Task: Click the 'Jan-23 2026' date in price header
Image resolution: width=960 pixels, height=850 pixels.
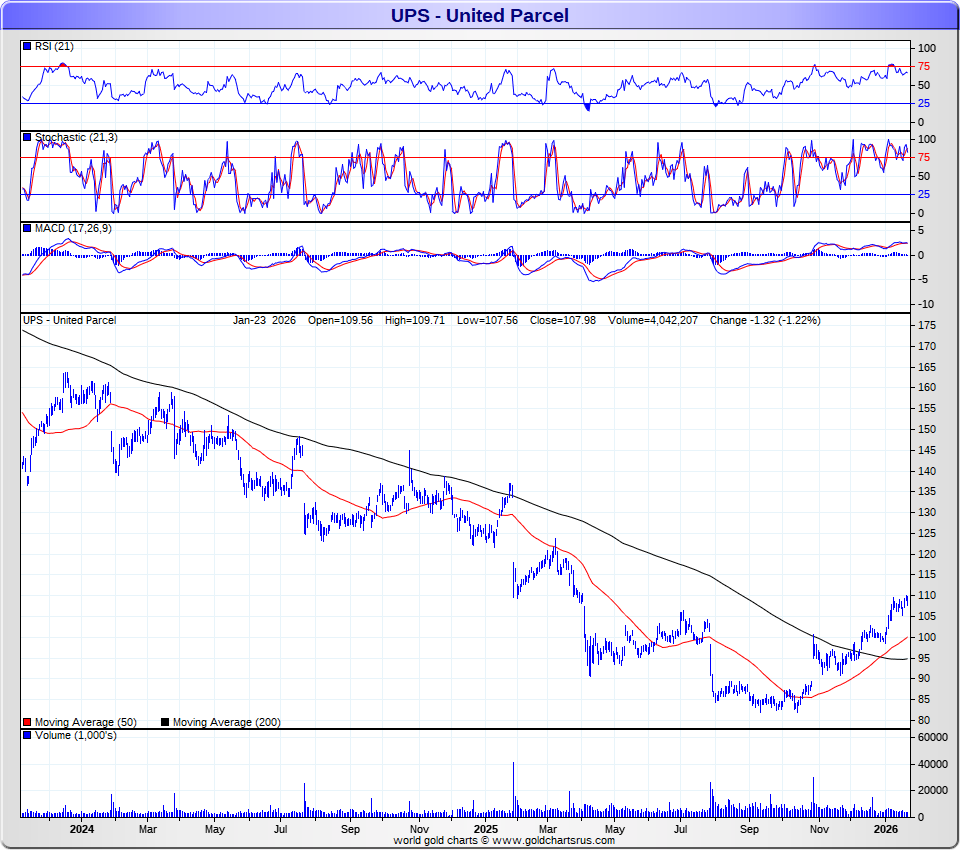Action: coord(264,320)
